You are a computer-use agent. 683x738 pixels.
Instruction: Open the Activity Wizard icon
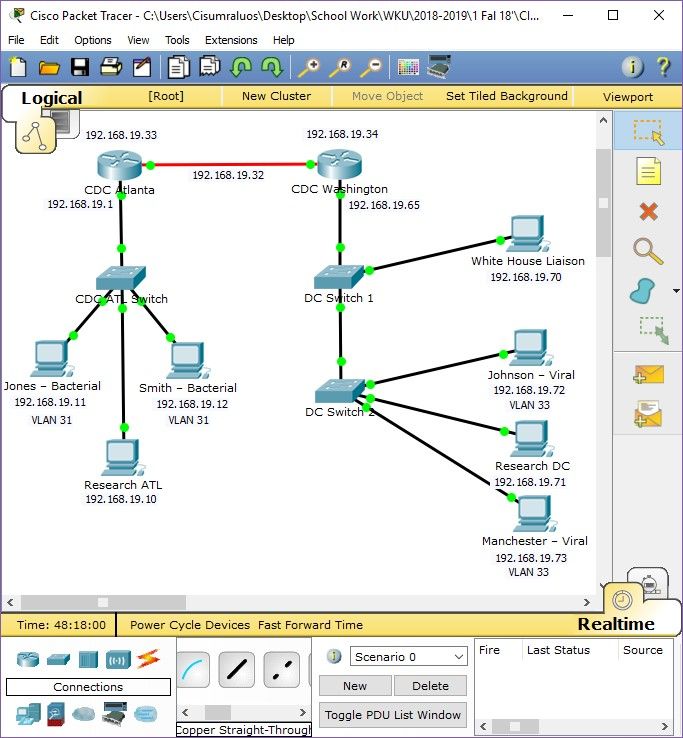click(142, 67)
